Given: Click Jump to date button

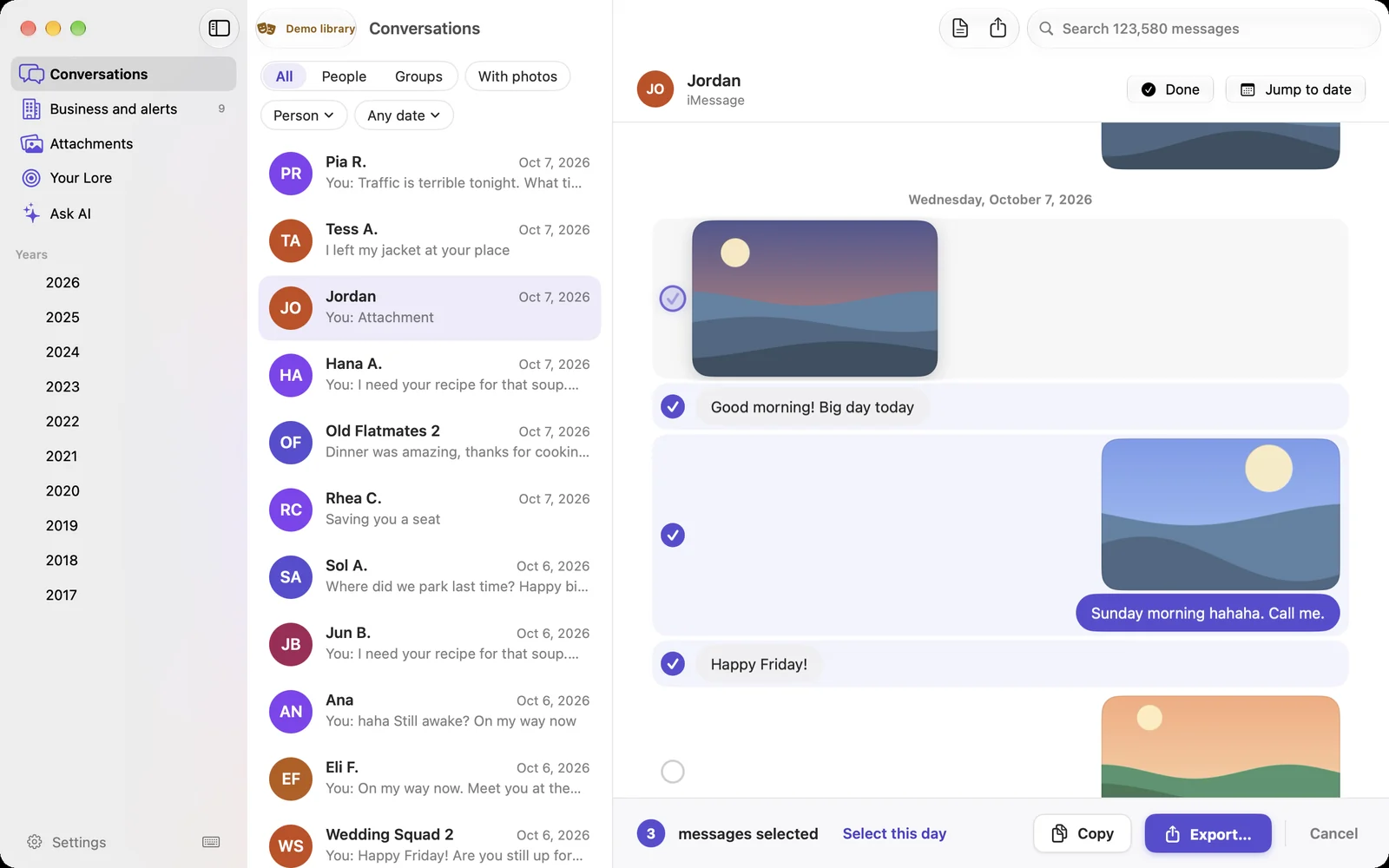Looking at the screenshot, I should (1295, 89).
